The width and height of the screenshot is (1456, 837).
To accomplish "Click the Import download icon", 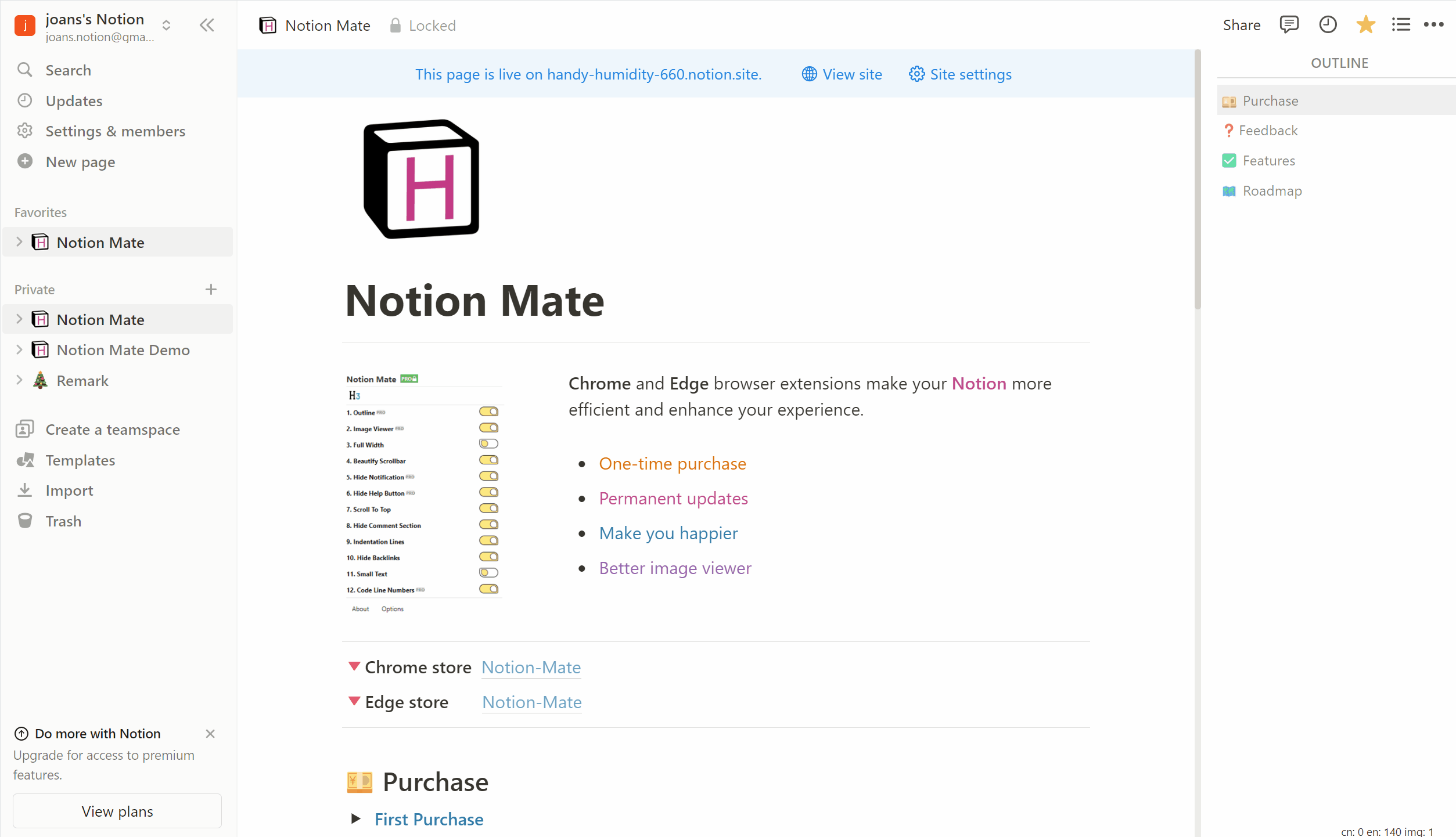I will (x=24, y=490).
